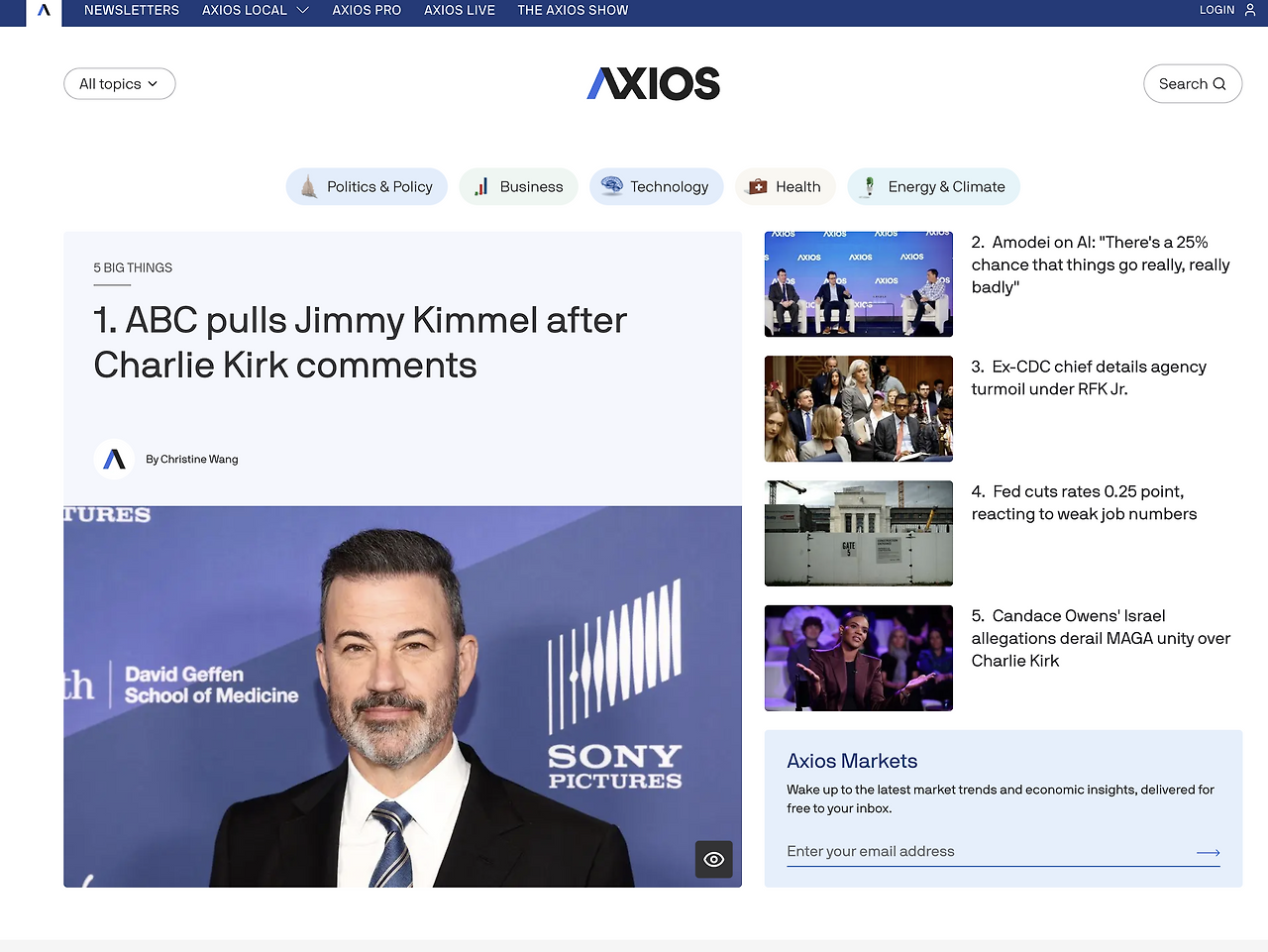1268x952 pixels.
Task: Select the Politics & Policy topic tab
Action: click(x=367, y=186)
